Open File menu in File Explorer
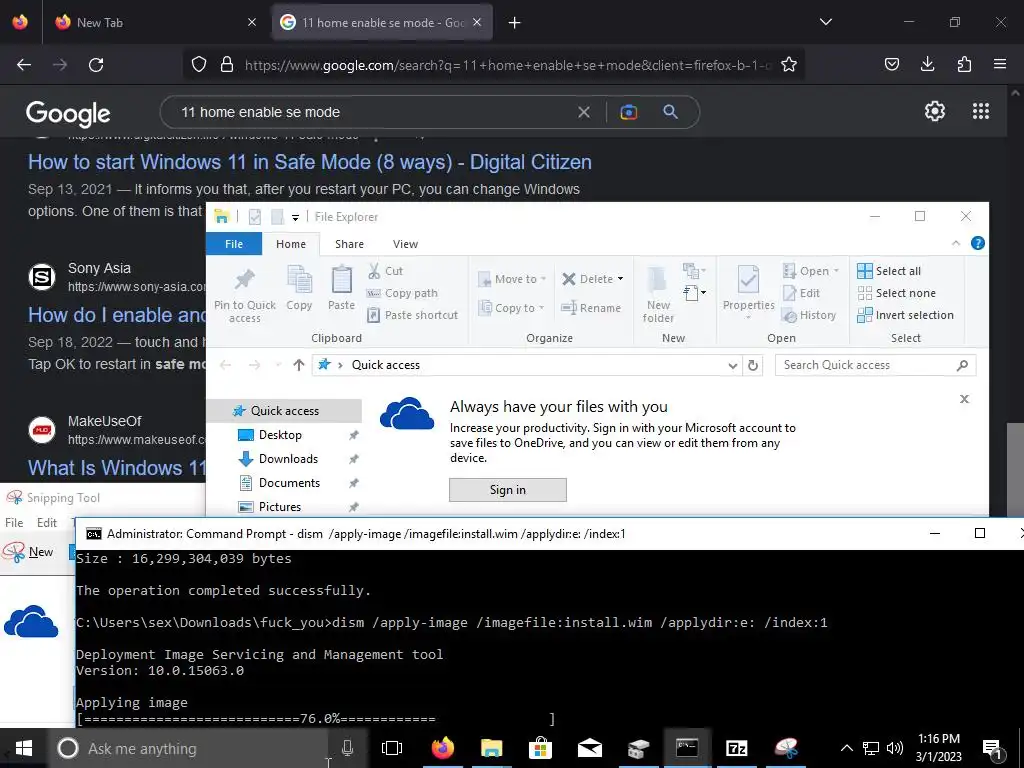Viewport: 1024px width, 768px height. (234, 244)
